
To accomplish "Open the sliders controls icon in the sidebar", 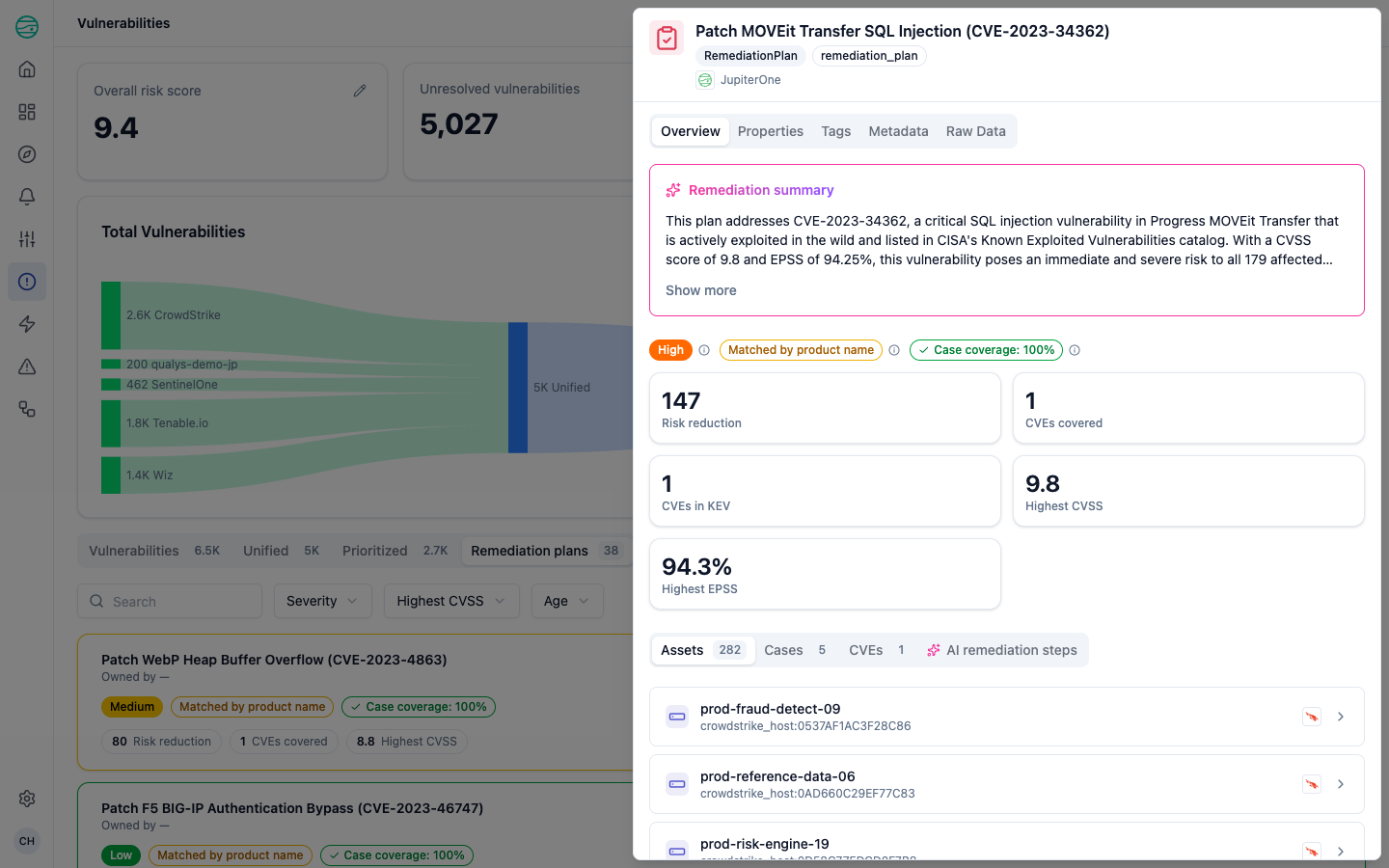I will (x=27, y=239).
